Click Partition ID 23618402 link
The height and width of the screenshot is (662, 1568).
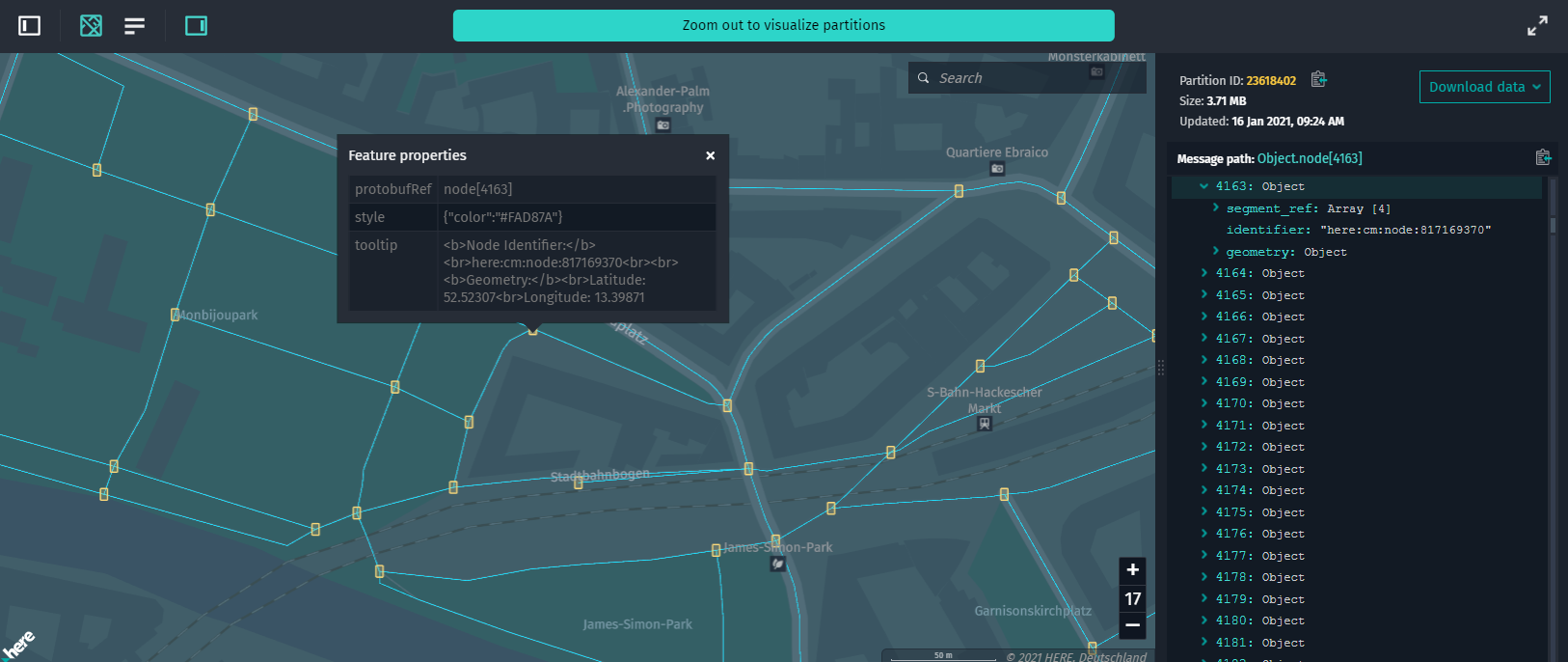(1271, 81)
